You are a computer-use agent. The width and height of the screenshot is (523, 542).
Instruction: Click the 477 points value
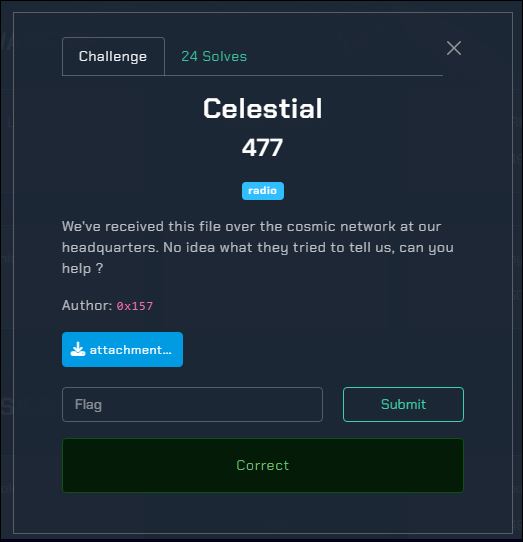pos(262,148)
